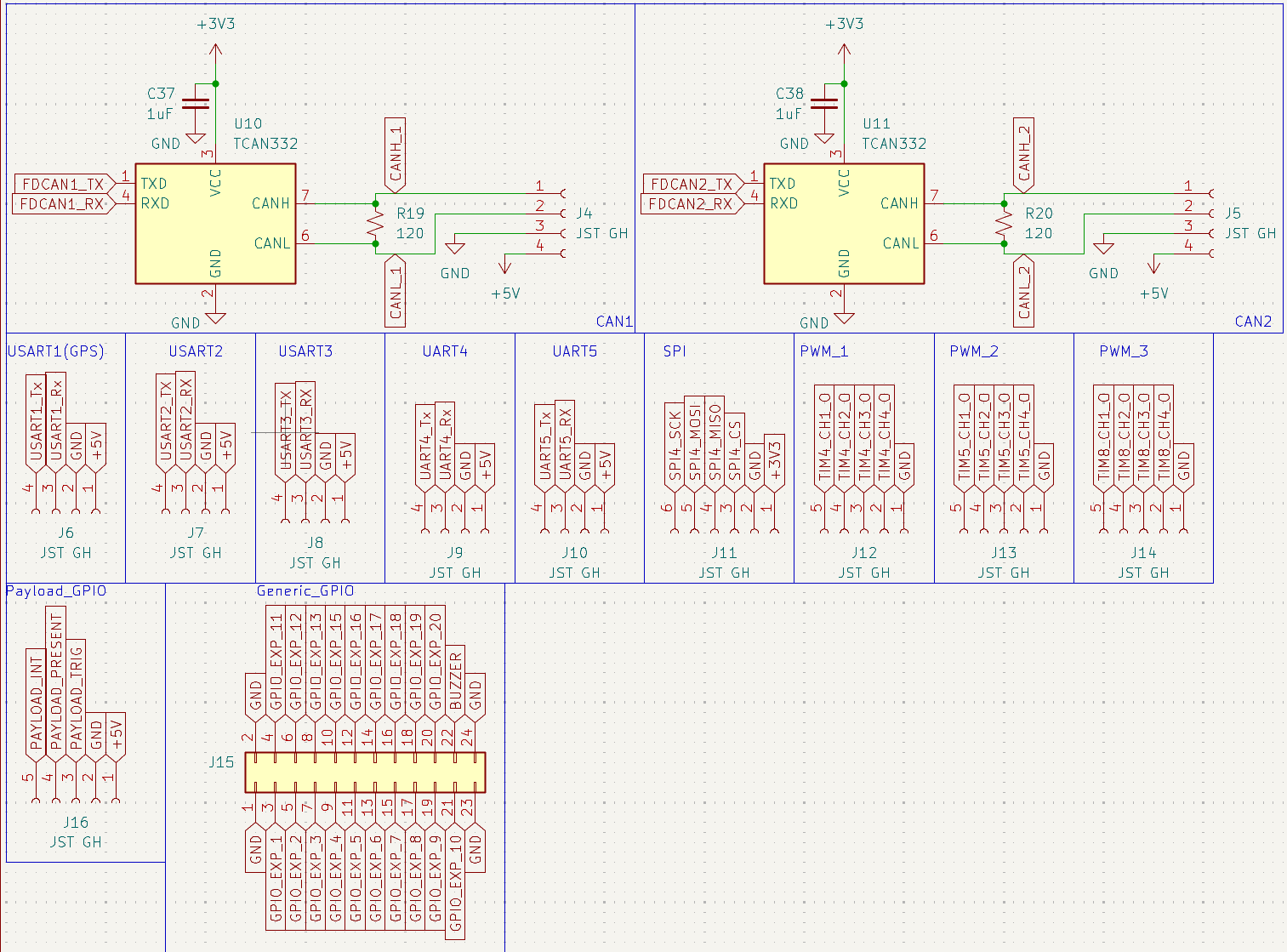Select the +3V3 label on J11 connector
The width and height of the screenshot is (1287, 952).
pos(774,463)
